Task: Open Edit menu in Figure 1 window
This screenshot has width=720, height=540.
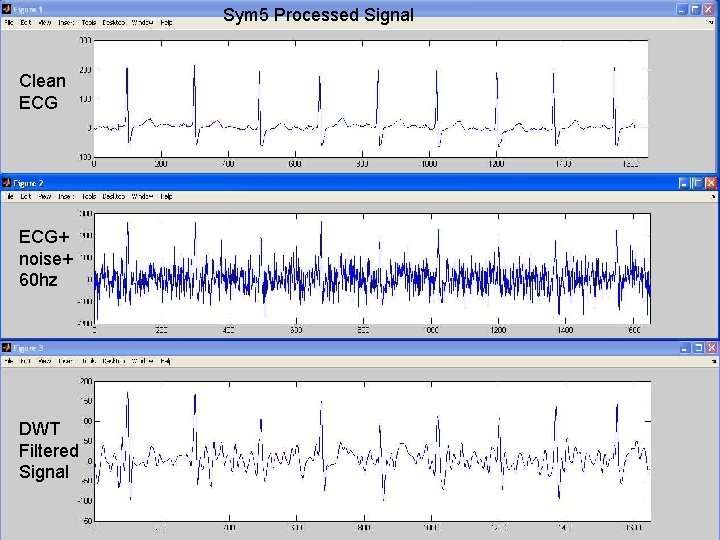Action: [26, 22]
